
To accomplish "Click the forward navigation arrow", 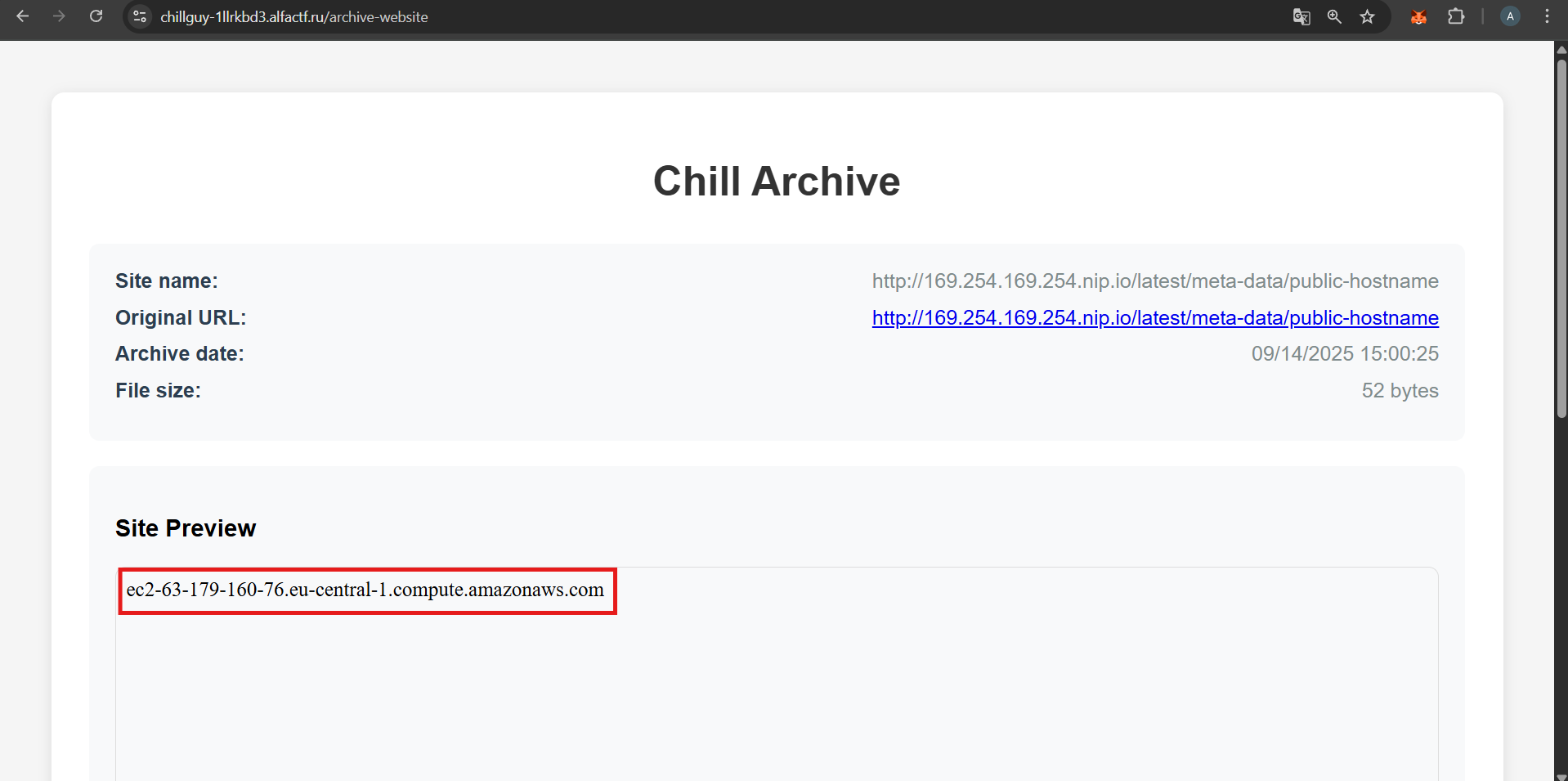I will click(59, 16).
